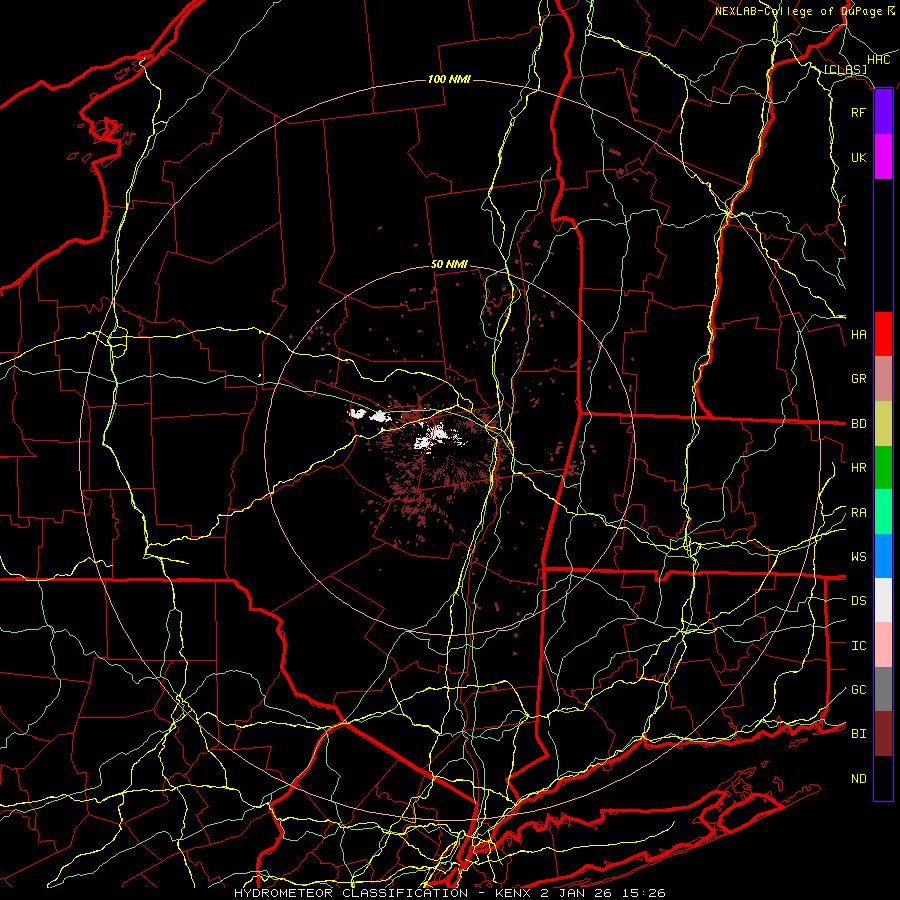Image resolution: width=900 pixels, height=900 pixels.
Task: Click the UK magenta legend swatch
Action: tap(883, 157)
